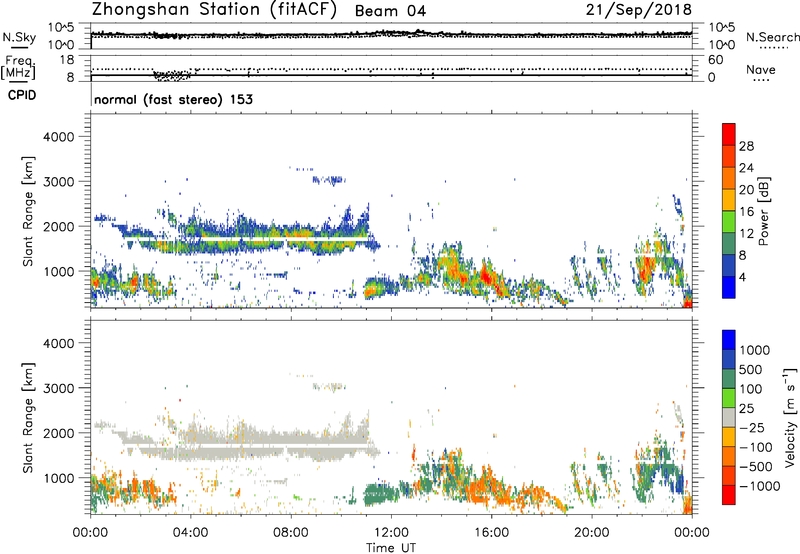Click the '4000' tick of the power panel

coord(58,137)
